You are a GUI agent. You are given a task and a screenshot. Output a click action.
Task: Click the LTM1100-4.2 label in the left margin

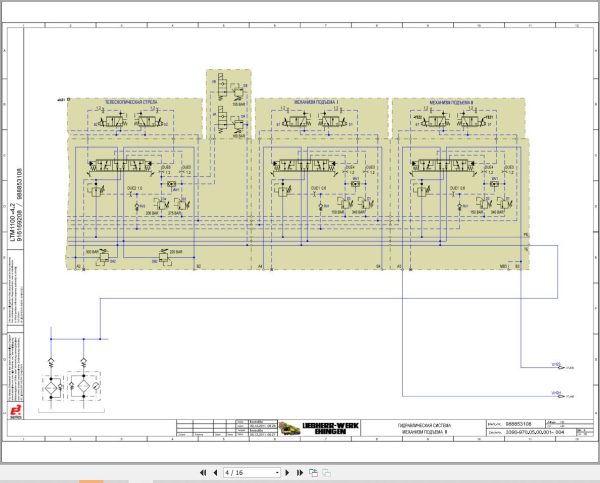[x=12, y=222]
